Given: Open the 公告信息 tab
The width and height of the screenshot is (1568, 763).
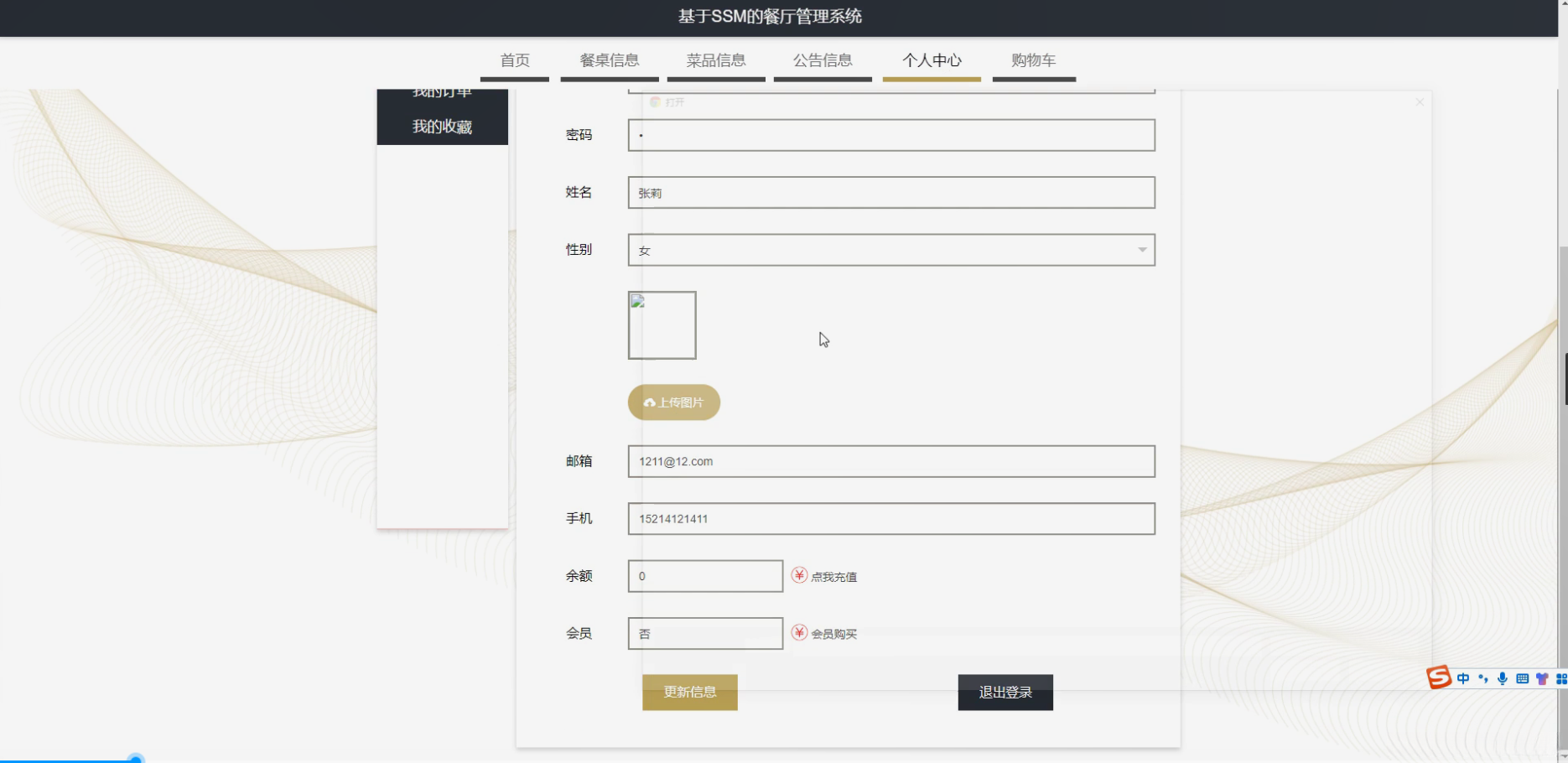Looking at the screenshot, I should (x=823, y=60).
